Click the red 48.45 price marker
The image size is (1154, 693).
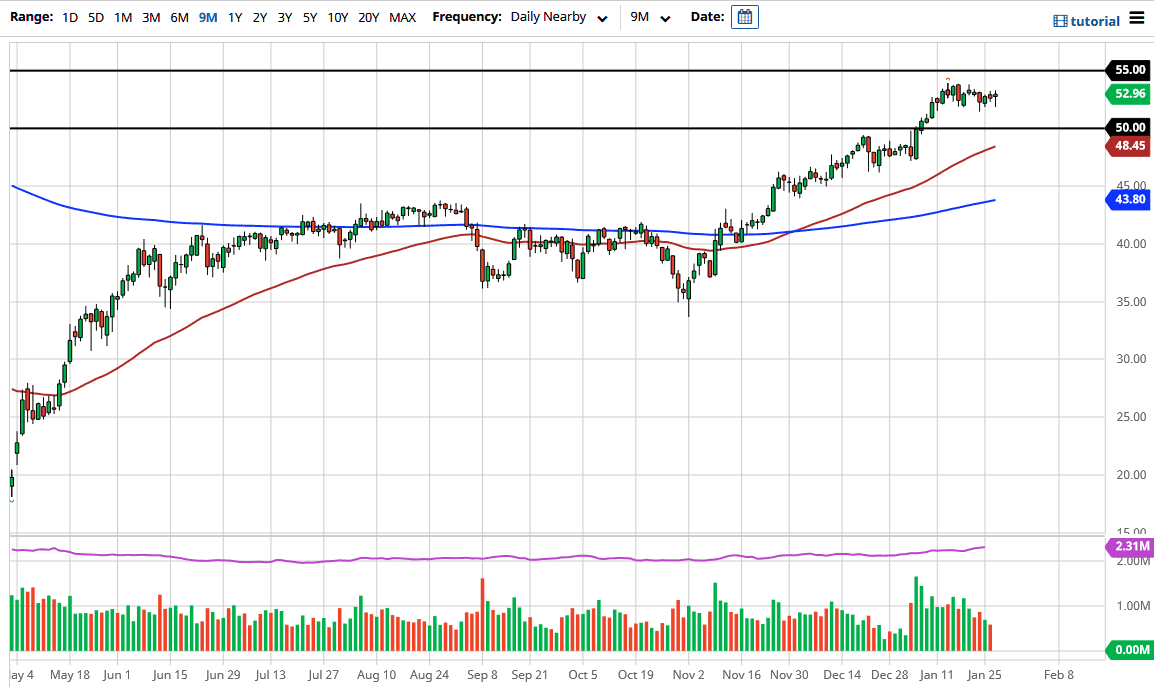(1128, 145)
